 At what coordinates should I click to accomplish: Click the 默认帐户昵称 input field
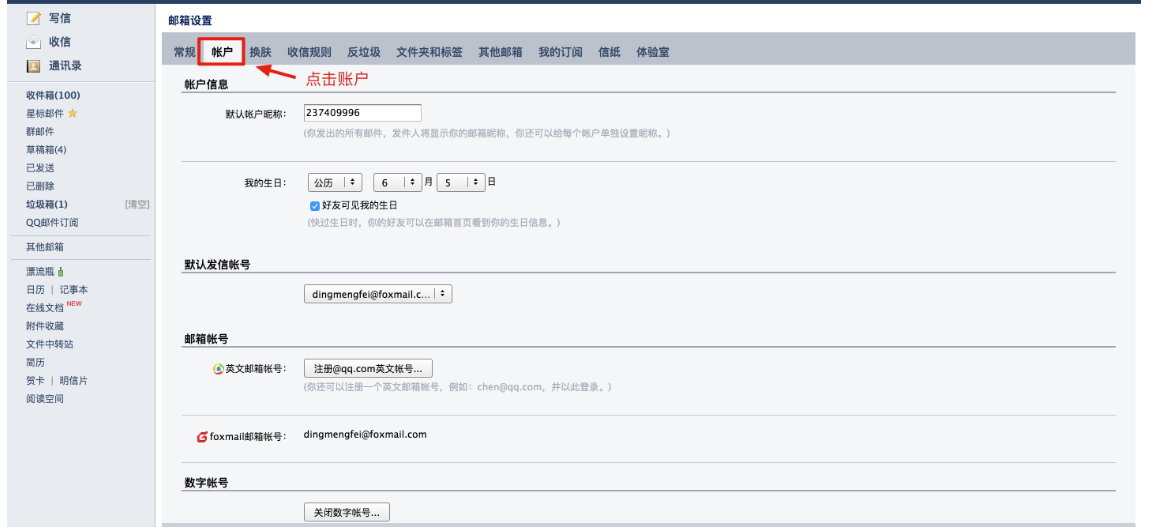click(x=362, y=113)
